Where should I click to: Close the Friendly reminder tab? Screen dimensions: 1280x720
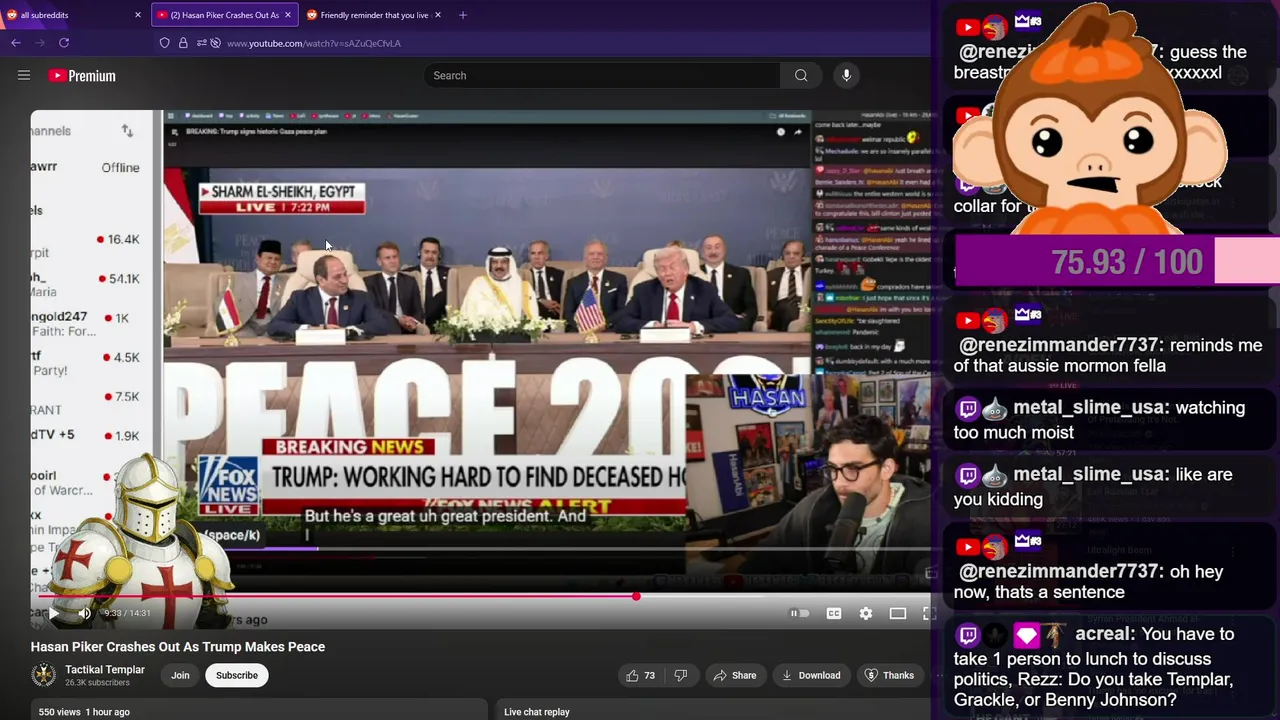click(439, 15)
